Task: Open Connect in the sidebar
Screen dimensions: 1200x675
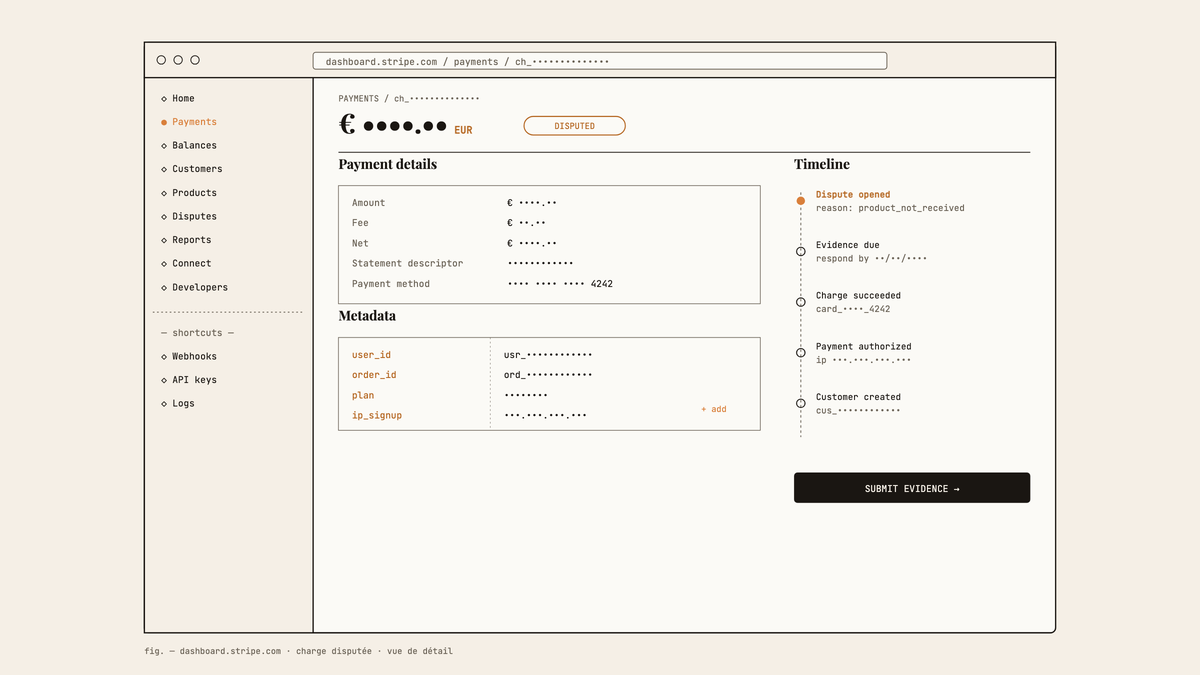Action: [x=191, y=263]
